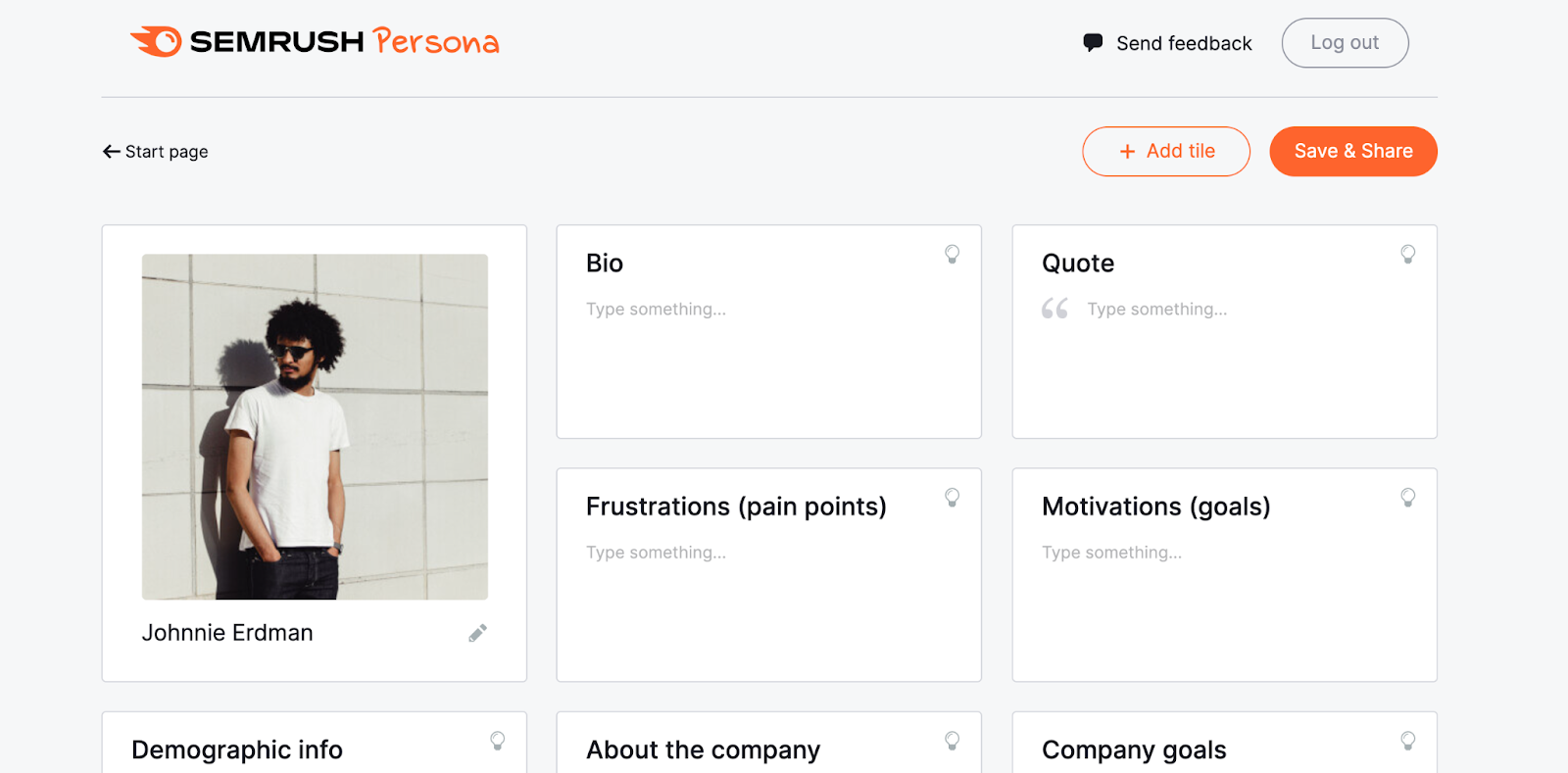The image size is (1568, 773).
Task: Focus the Frustrations text field
Action: pos(657,553)
